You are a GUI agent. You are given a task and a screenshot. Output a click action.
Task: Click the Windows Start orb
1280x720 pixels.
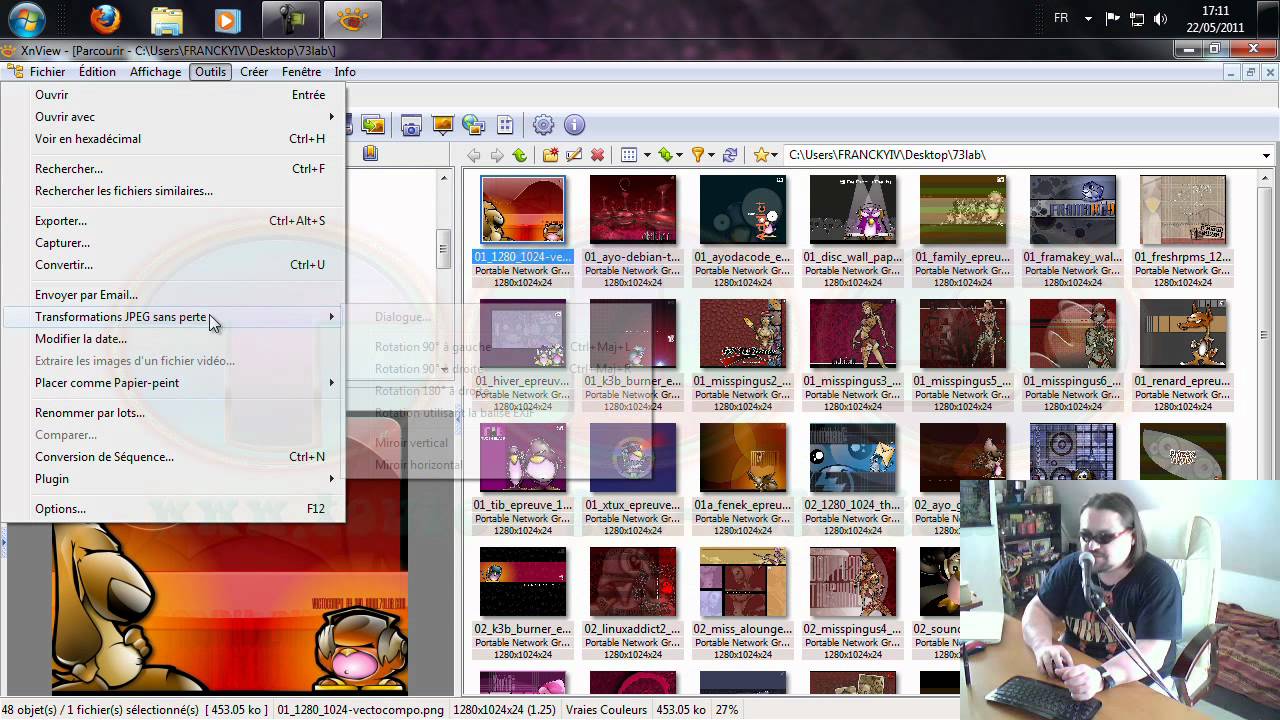(26, 19)
